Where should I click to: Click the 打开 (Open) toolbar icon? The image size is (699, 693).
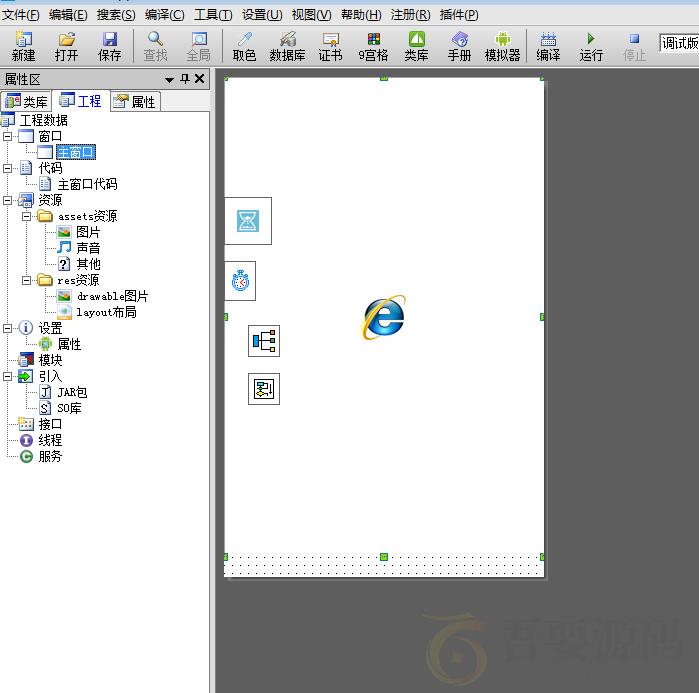(x=66, y=46)
